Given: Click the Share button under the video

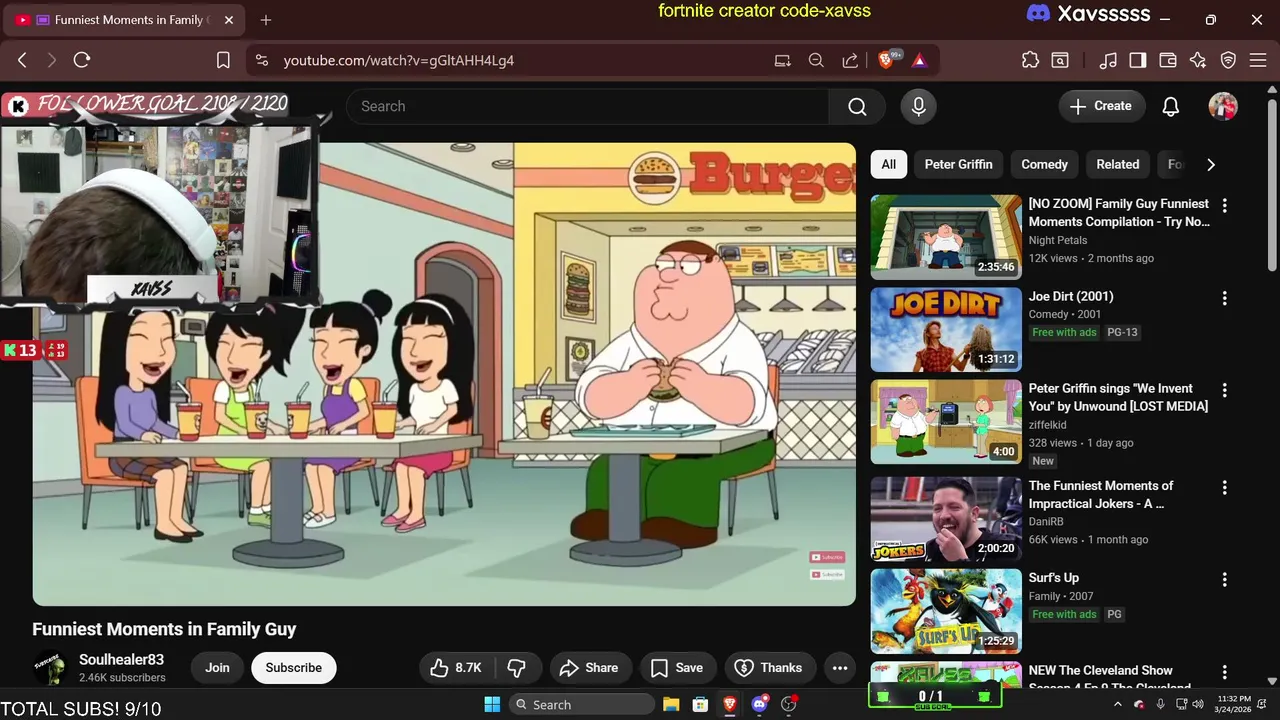Looking at the screenshot, I should (x=588, y=668).
